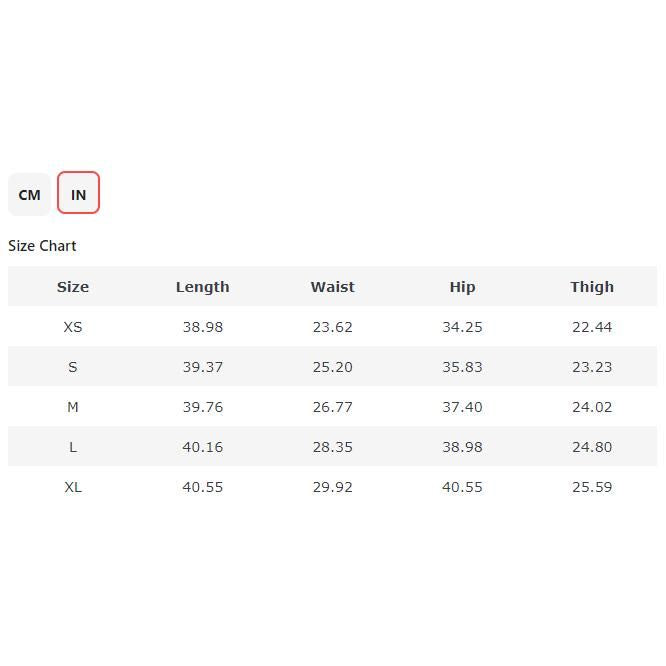
Task: Click the S hip value 35.83
Action: [x=462, y=367]
